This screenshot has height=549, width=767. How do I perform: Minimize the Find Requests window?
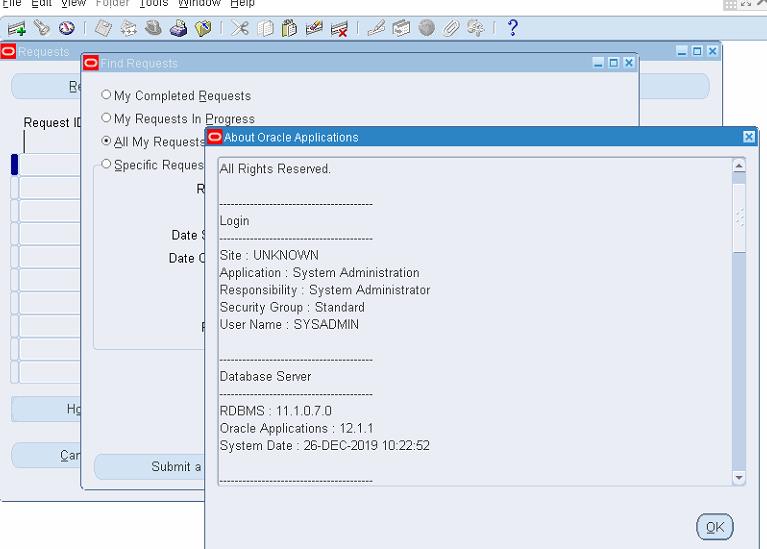coord(598,63)
